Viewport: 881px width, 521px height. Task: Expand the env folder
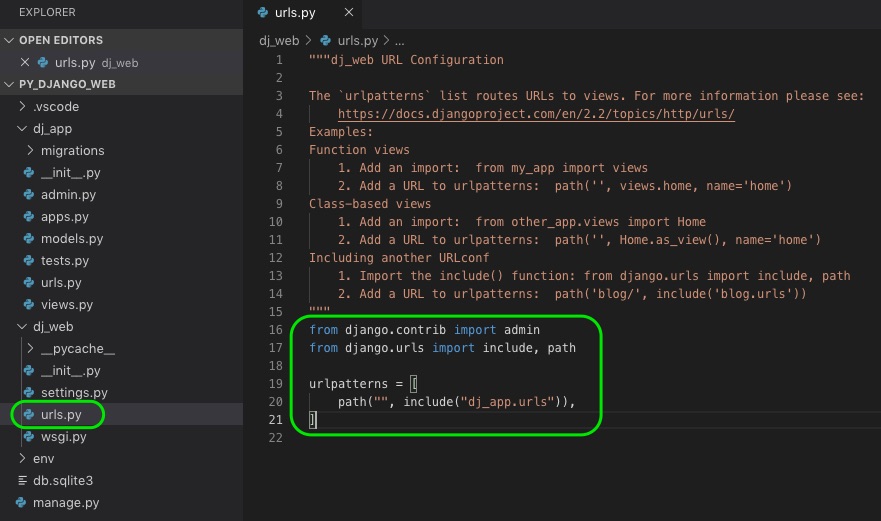tap(22, 459)
